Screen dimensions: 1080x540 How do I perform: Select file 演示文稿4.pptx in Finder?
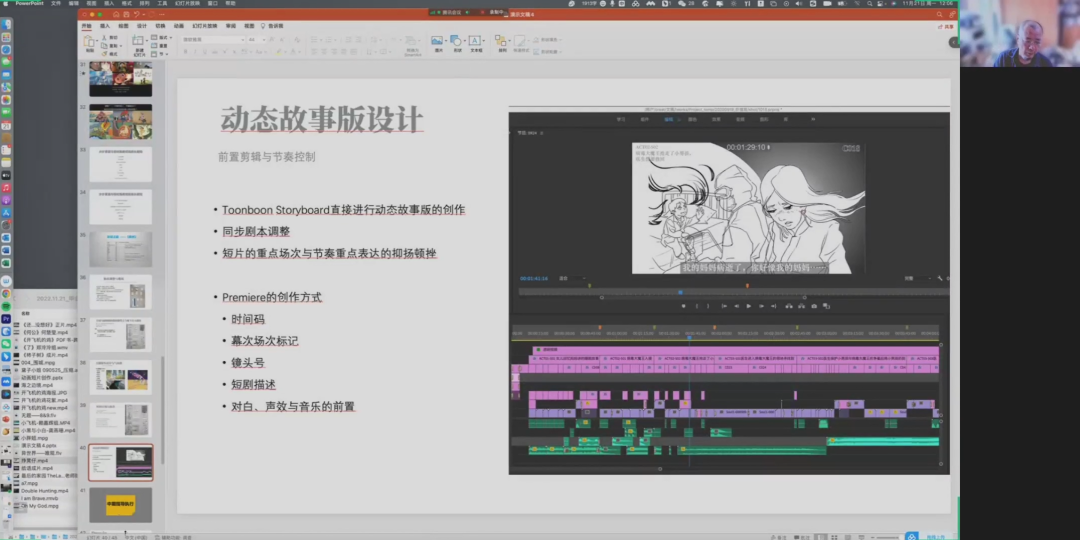click(39, 446)
